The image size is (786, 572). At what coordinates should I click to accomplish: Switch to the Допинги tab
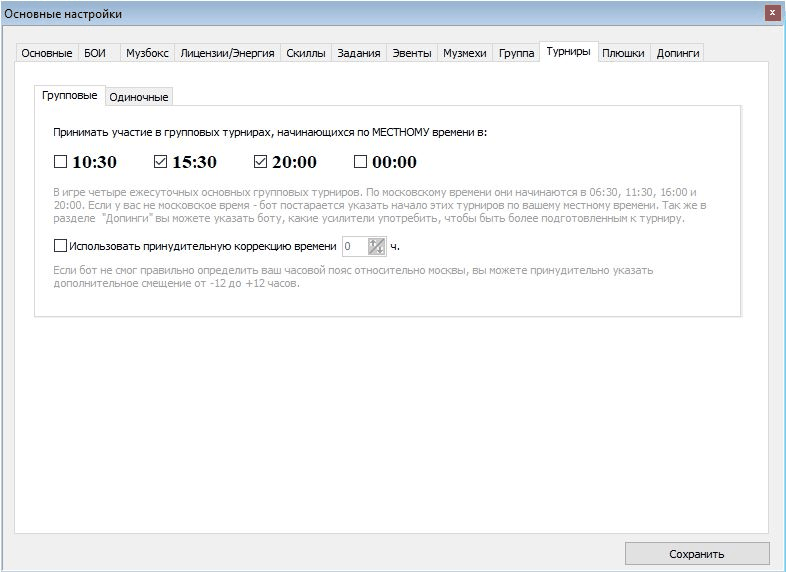(x=678, y=53)
